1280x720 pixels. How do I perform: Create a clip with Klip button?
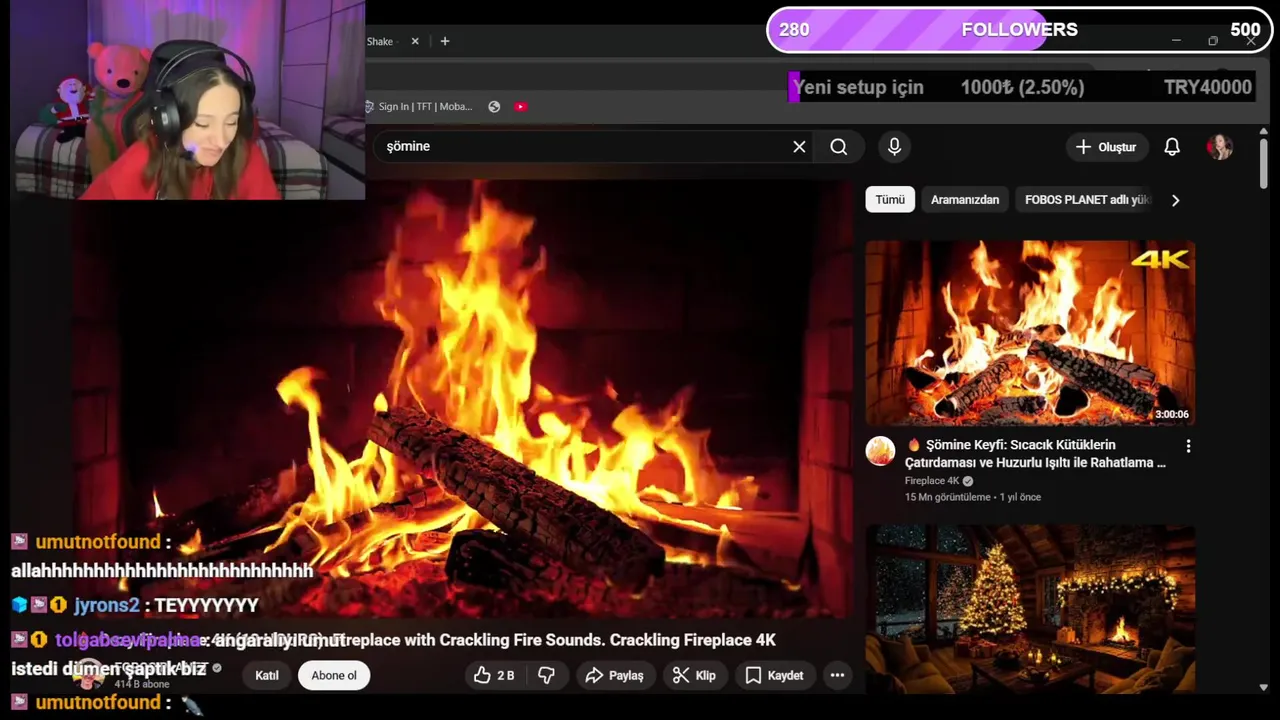694,676
